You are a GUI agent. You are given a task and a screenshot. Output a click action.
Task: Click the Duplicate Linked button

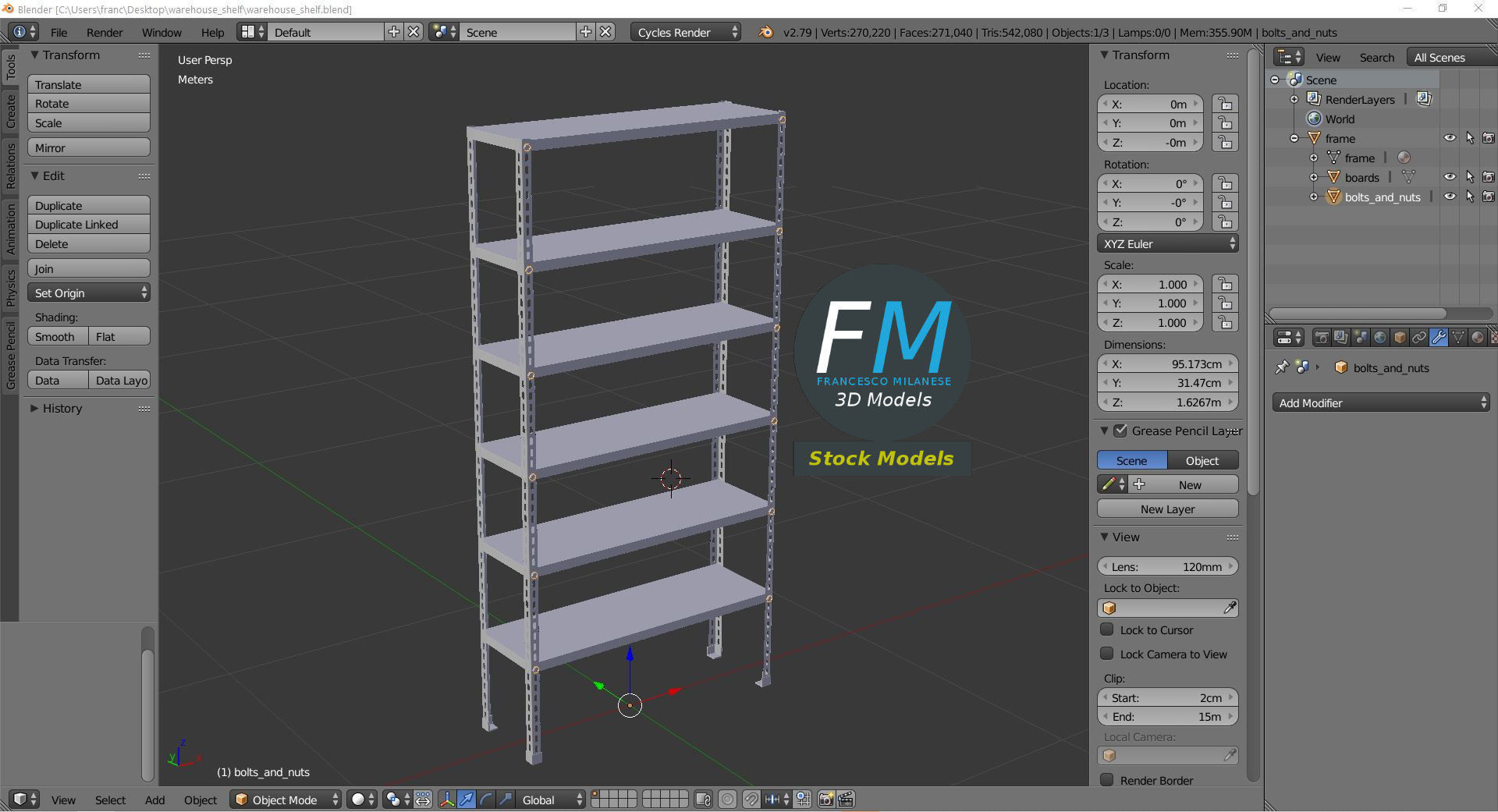[89, 225]
